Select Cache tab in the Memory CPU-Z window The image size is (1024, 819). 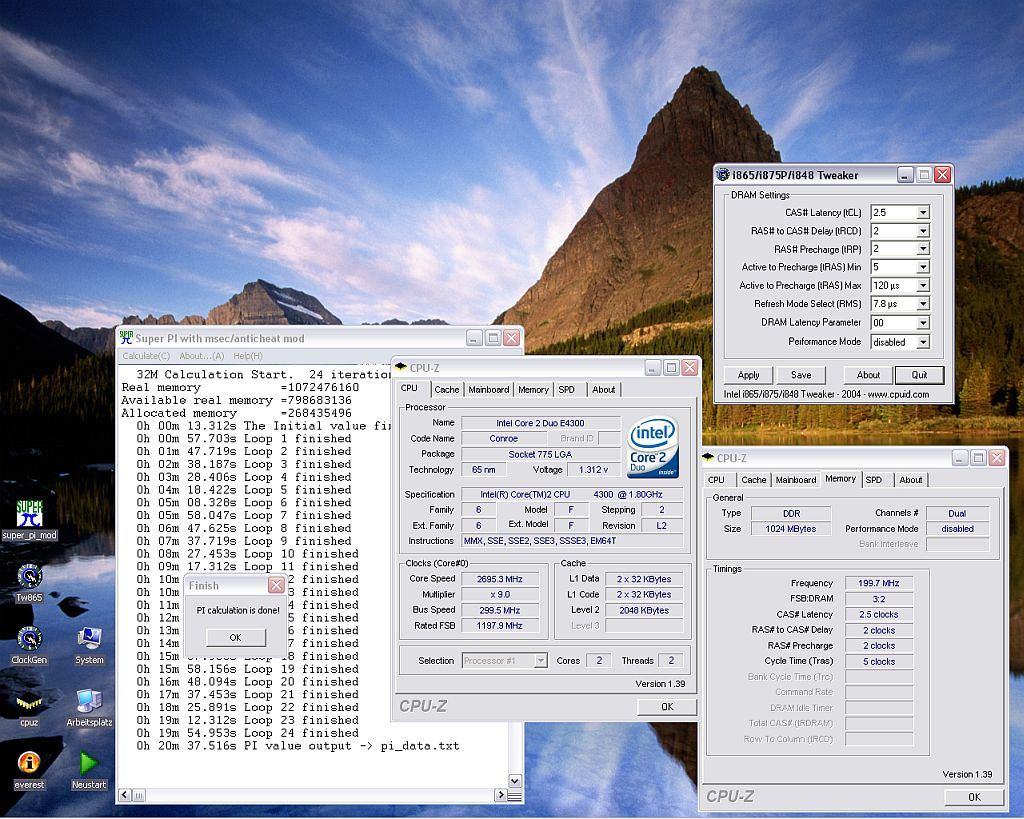coord(754,479)
